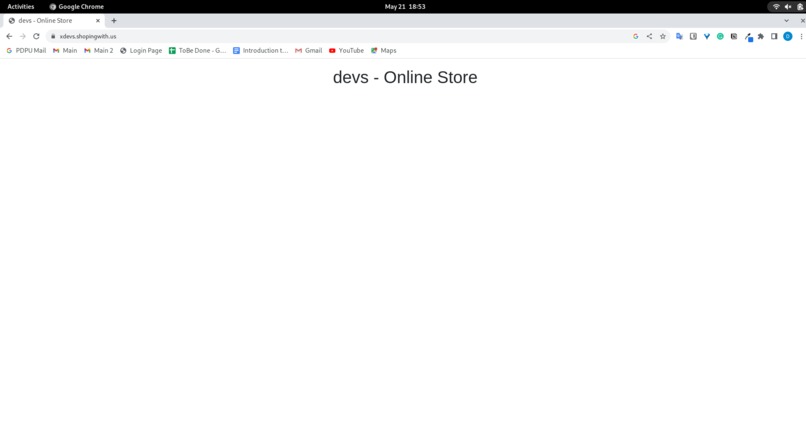Viewport: 806px width, 426px height.
Task: Open the color picker eyedropper extension
Action: [x=748, y=37]
